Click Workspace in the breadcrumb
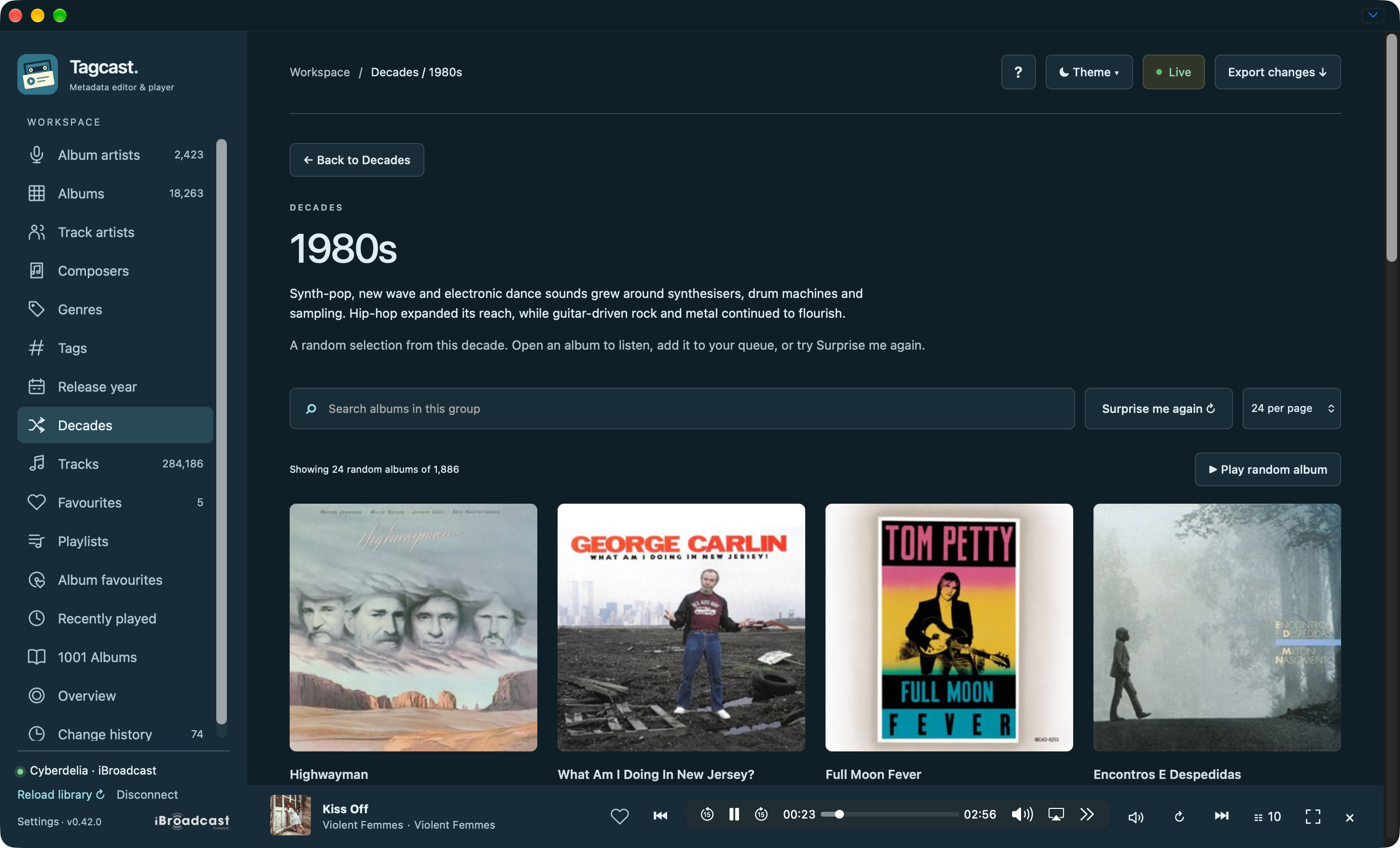The width and height of the screenshot is (1400, 848). [320, 72]
